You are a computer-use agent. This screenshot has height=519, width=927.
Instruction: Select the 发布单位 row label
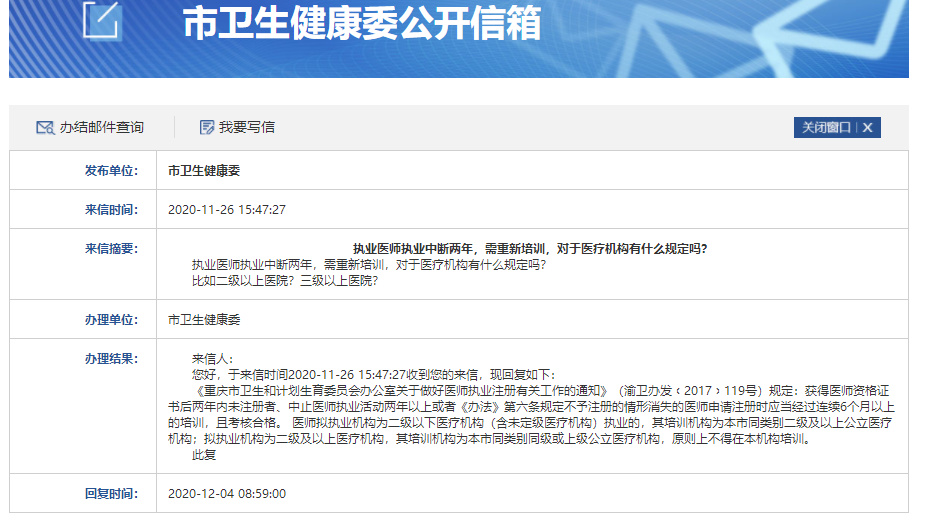(x=111, y=171)
